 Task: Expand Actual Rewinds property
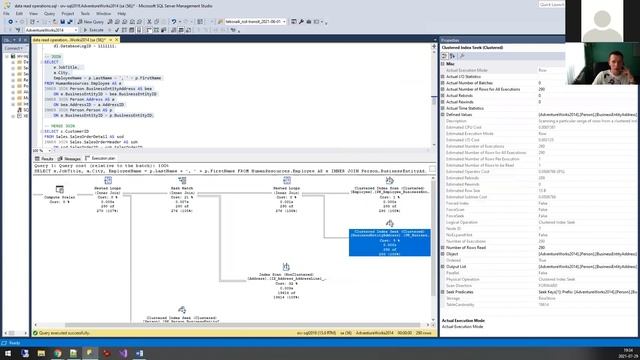[443, 102]
